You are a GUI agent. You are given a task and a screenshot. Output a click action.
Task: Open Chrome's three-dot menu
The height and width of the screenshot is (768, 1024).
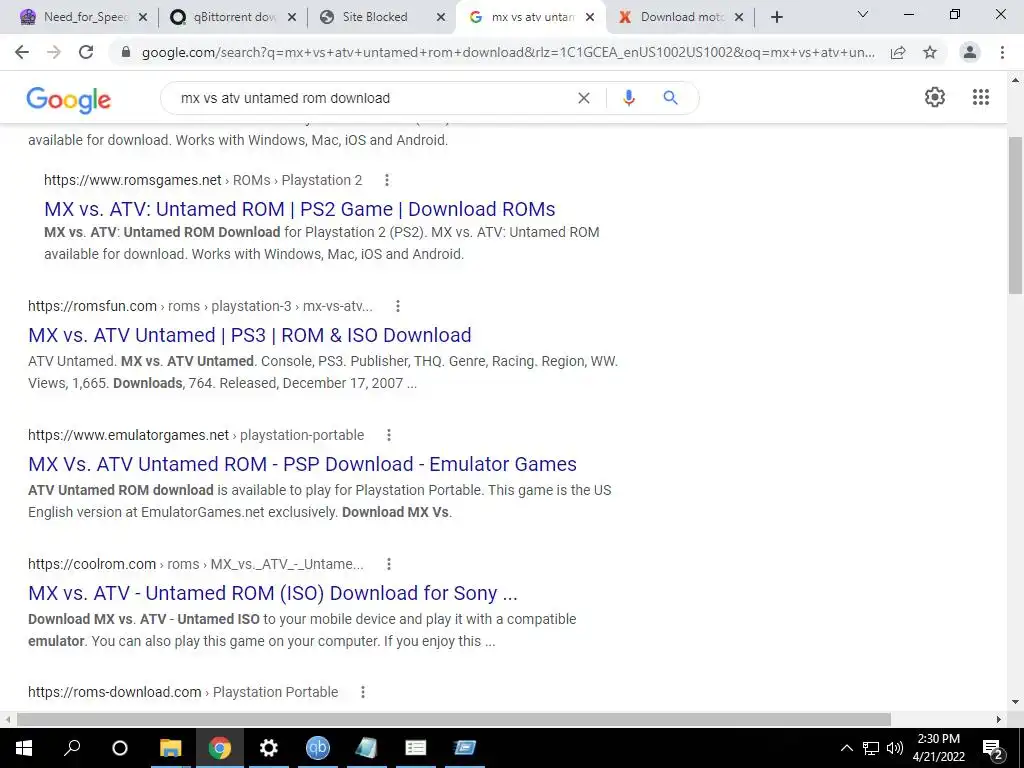(1002, 52)
